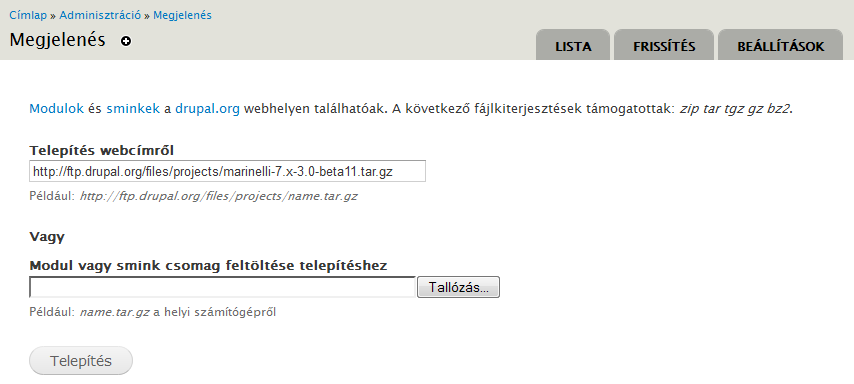Click the Telepítés install button

[x=81, y=361]
